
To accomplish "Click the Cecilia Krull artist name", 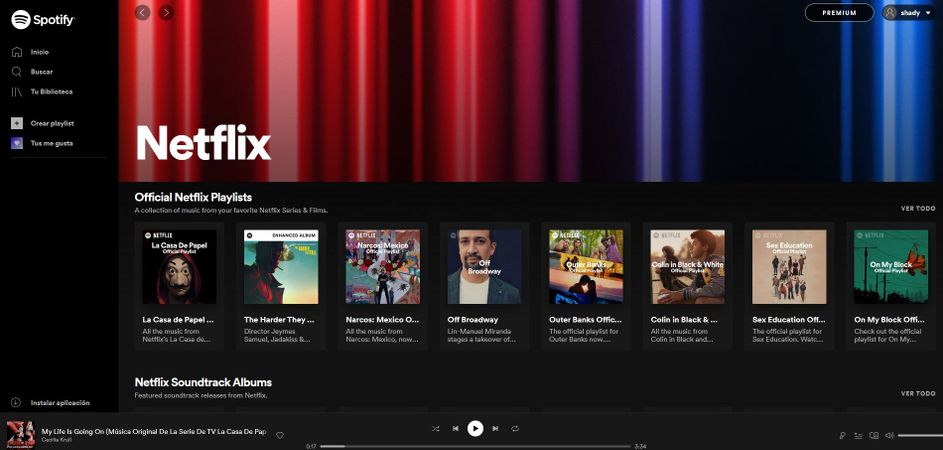I will pos(56,440).
